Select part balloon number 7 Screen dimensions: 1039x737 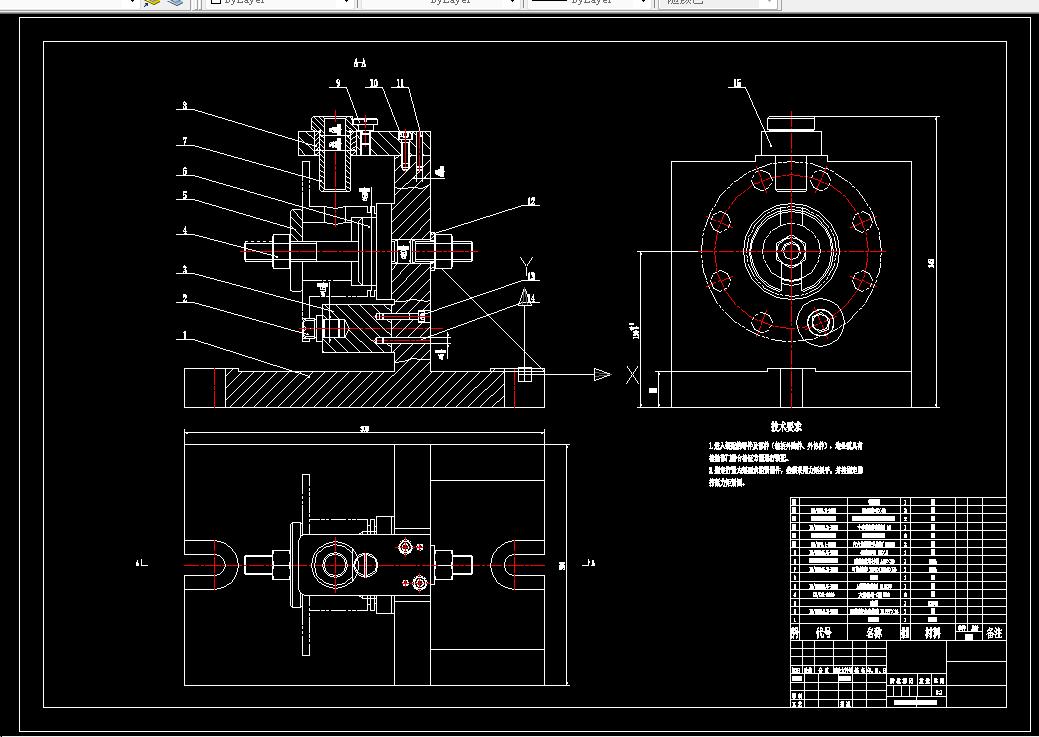pos(185,141)
